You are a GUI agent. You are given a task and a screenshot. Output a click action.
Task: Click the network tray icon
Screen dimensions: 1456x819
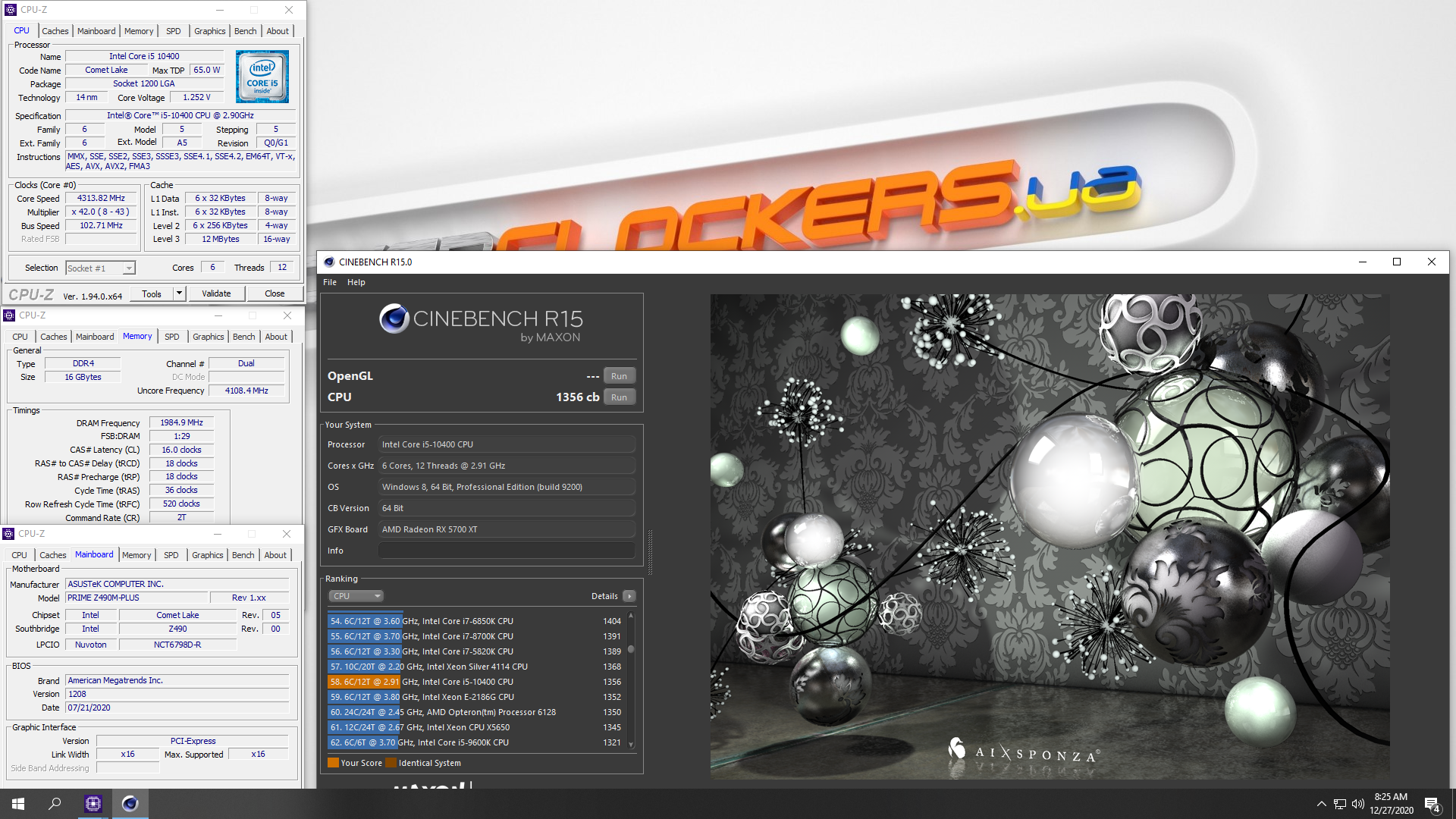coord(1339,804)
